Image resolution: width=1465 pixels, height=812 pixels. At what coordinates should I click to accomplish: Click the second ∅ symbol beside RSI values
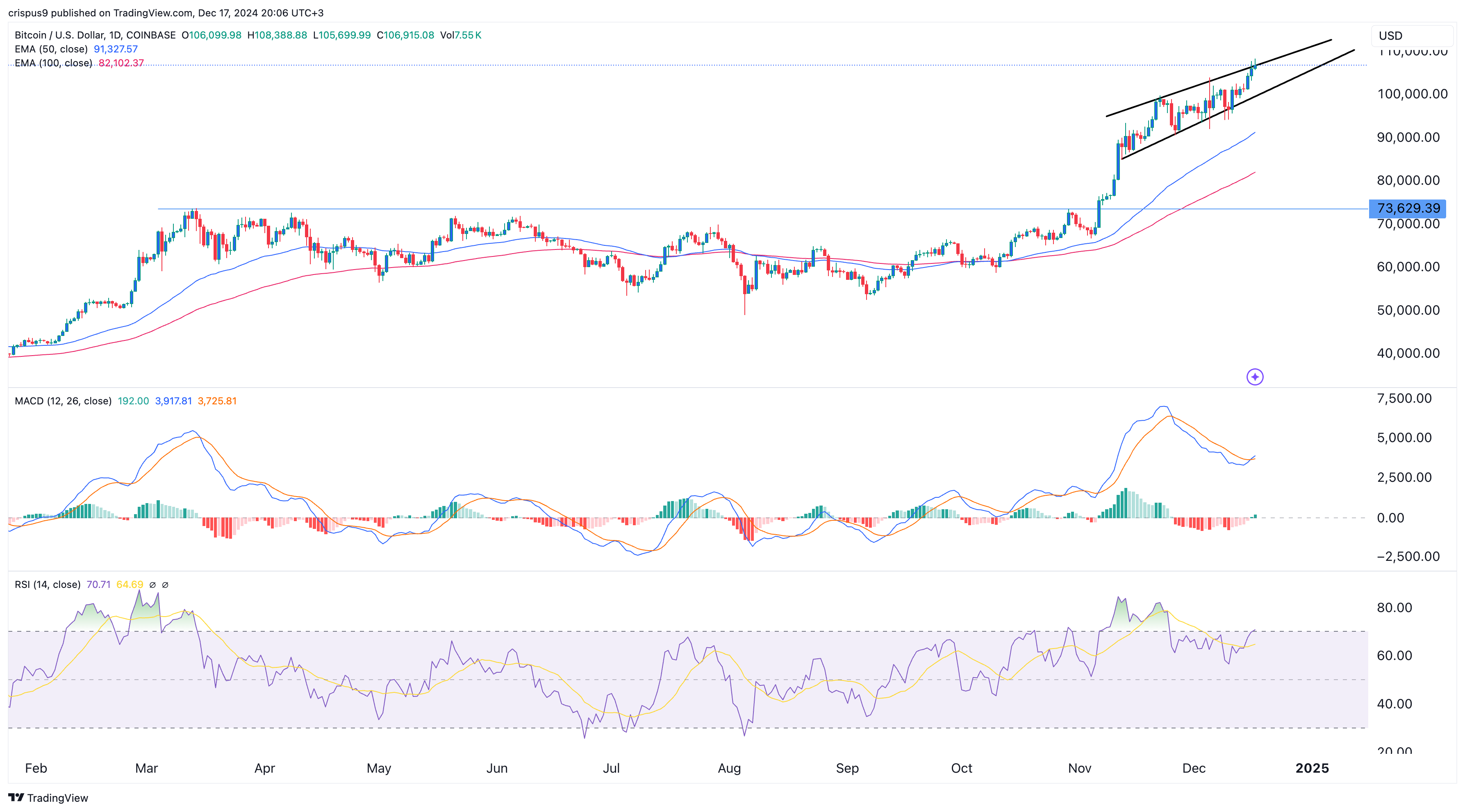pos(165,585)
